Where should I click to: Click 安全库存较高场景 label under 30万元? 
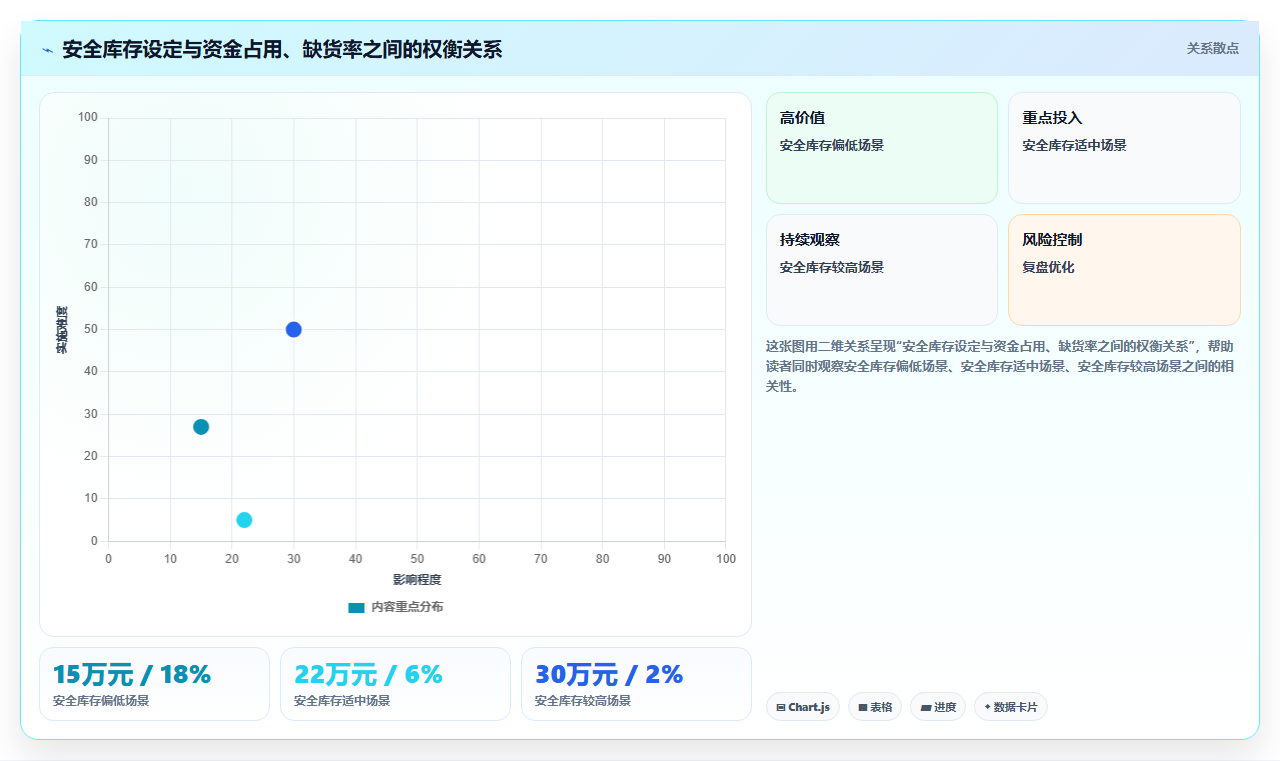pos(583,701)
